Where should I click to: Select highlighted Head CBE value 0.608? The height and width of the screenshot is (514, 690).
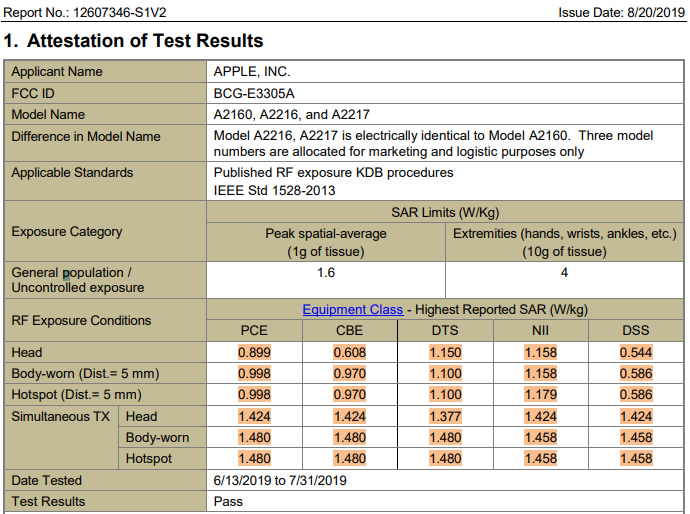tap(349, 352)
